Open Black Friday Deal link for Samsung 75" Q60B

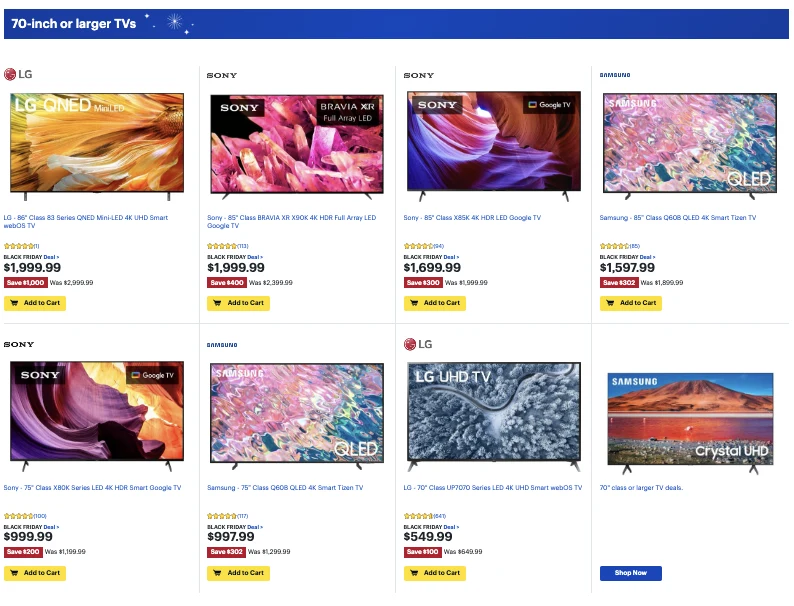coord(255,527)
